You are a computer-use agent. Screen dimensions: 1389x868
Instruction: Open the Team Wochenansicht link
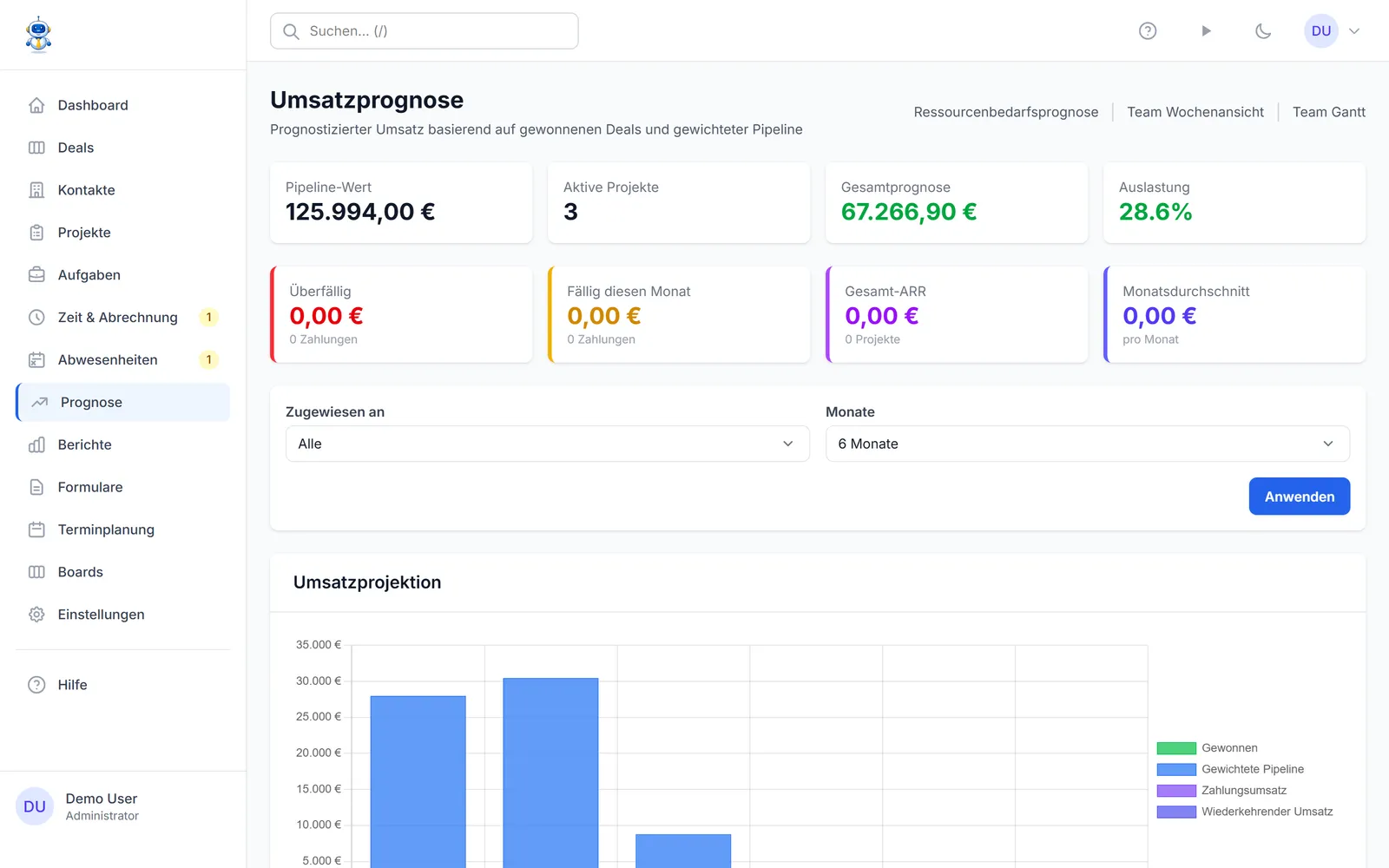(x=1195, y=112)
